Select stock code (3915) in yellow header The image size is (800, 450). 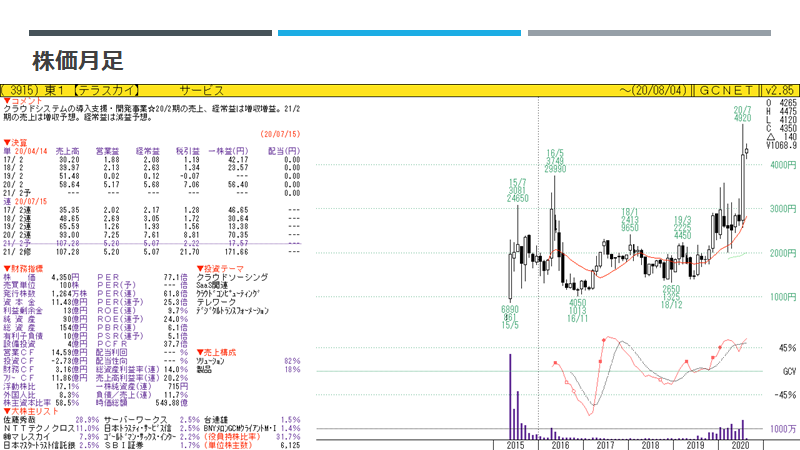click(x=19, y=91)
